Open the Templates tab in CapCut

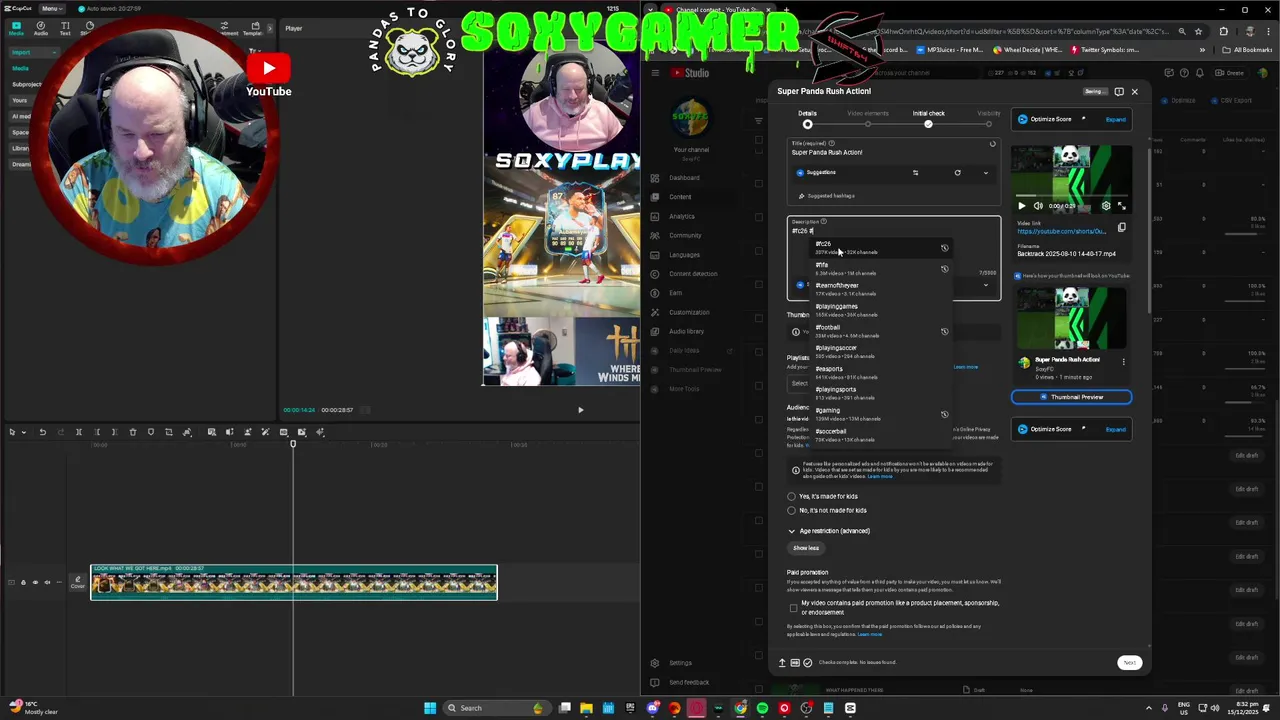254,28
